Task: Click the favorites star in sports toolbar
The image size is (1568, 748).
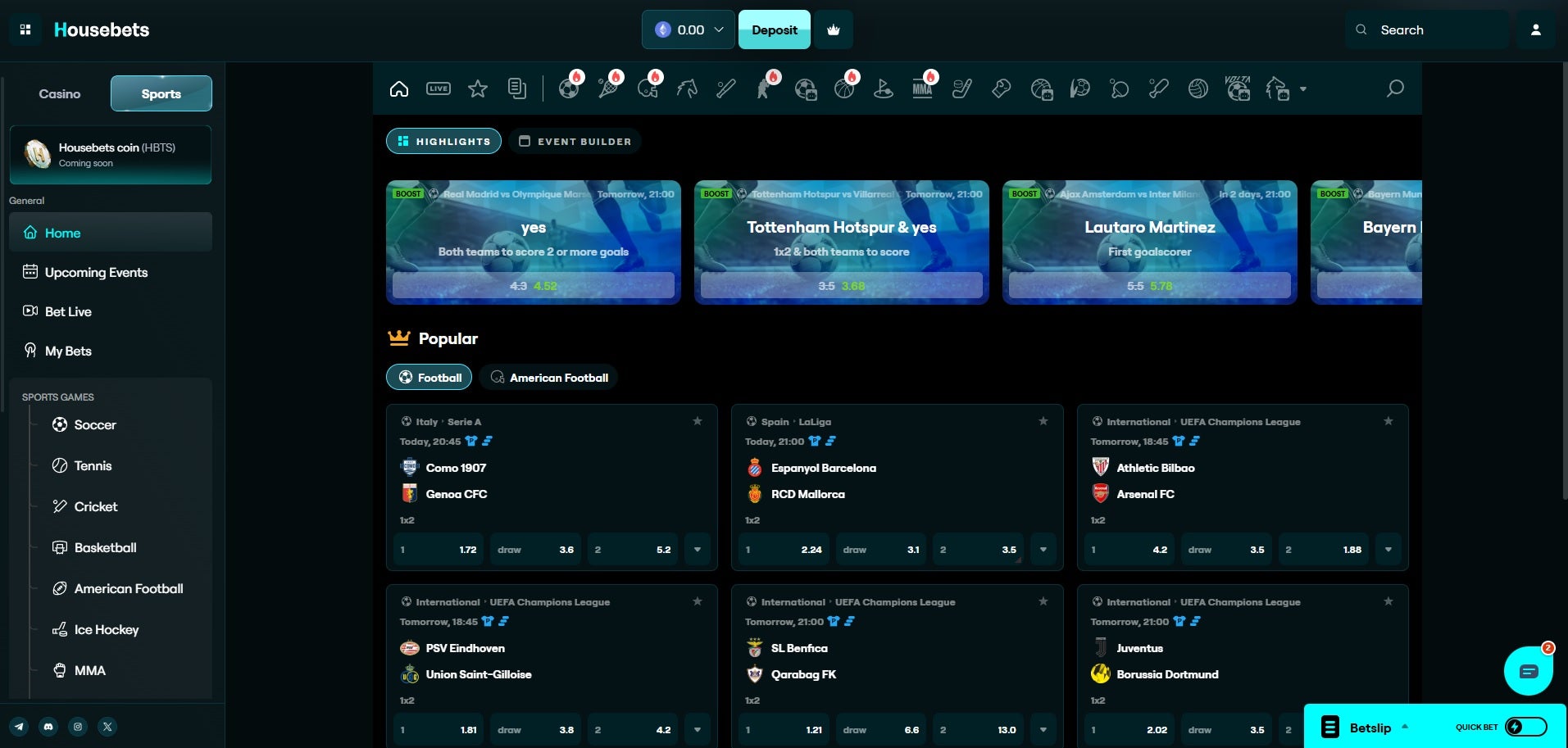Action: point(478,88)
